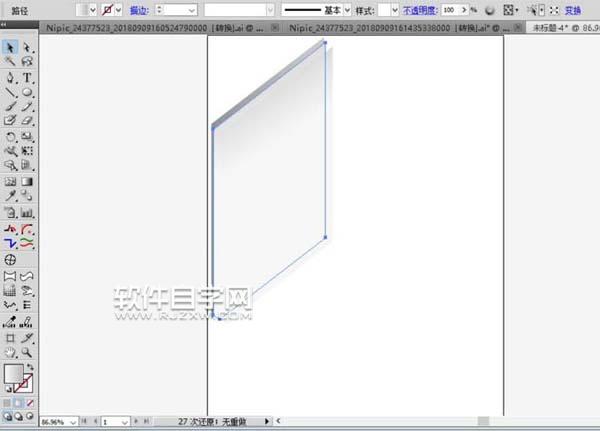Open the stroke weight dropdown
600x431 pixels.
click(192, 10)
